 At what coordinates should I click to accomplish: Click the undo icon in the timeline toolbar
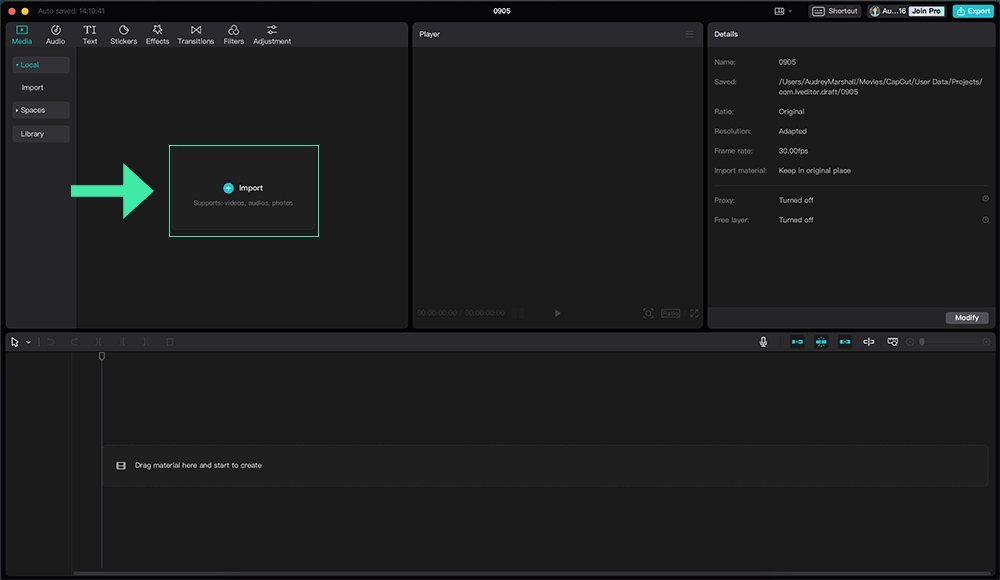(50, 341)
